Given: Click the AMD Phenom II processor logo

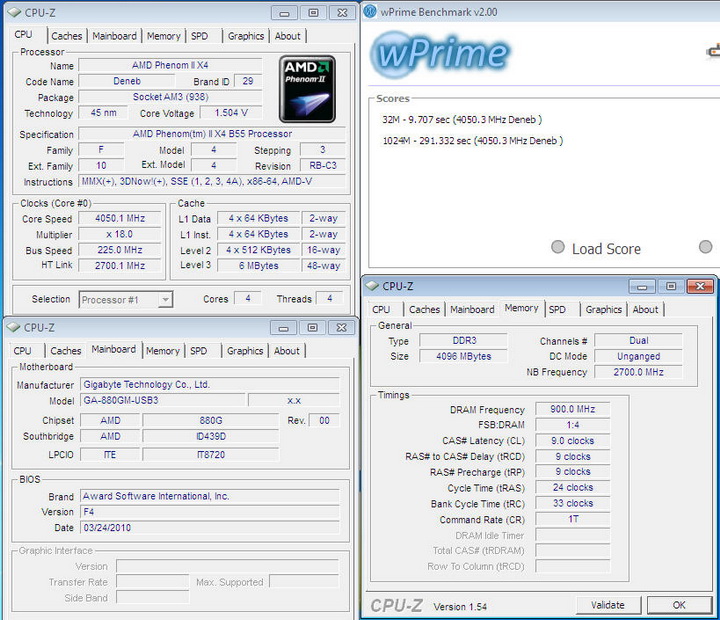Looking at the screenshot, I should [x=307, y=89].
